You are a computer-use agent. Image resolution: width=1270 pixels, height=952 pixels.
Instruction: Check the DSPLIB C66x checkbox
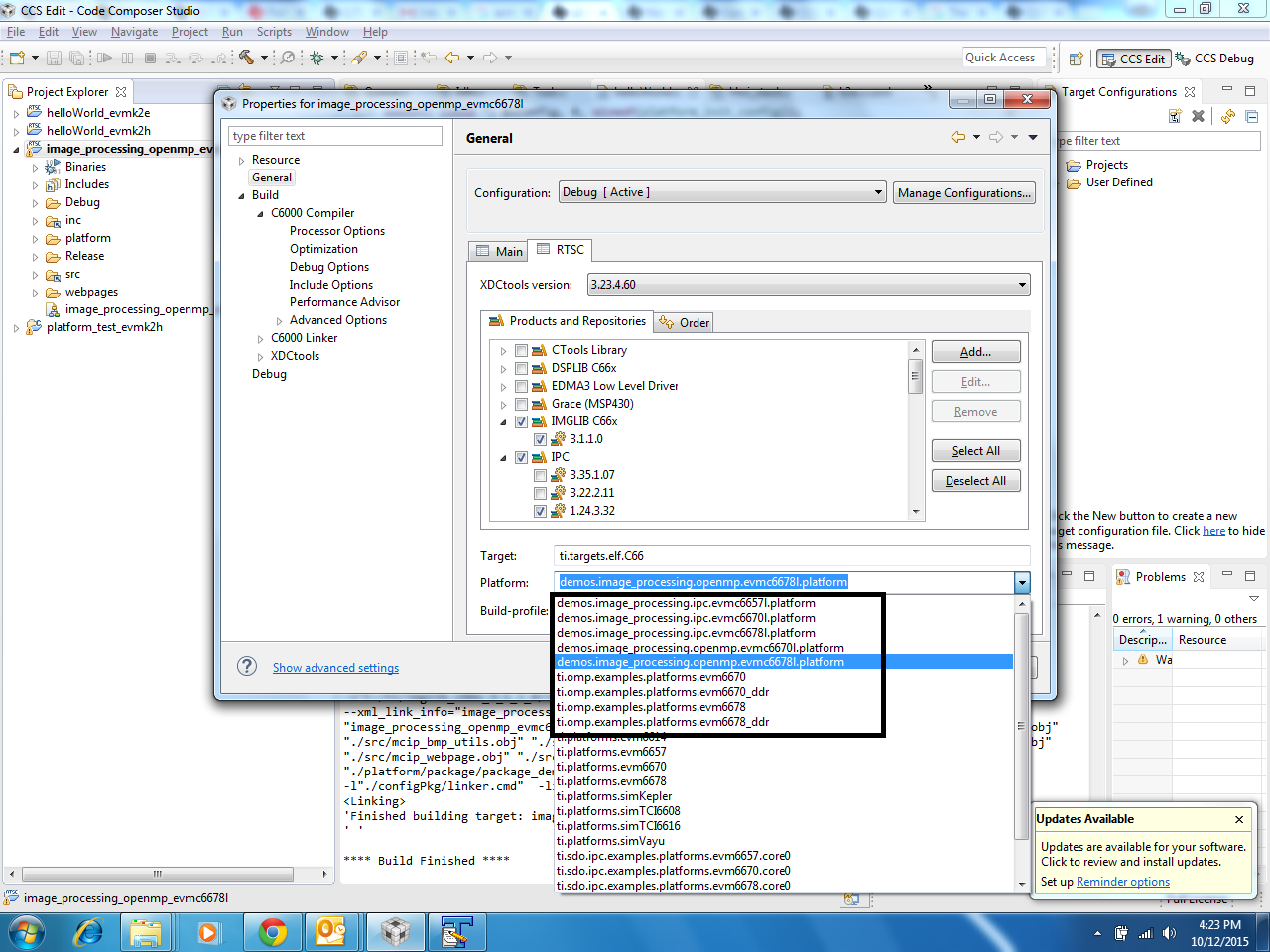521,368
